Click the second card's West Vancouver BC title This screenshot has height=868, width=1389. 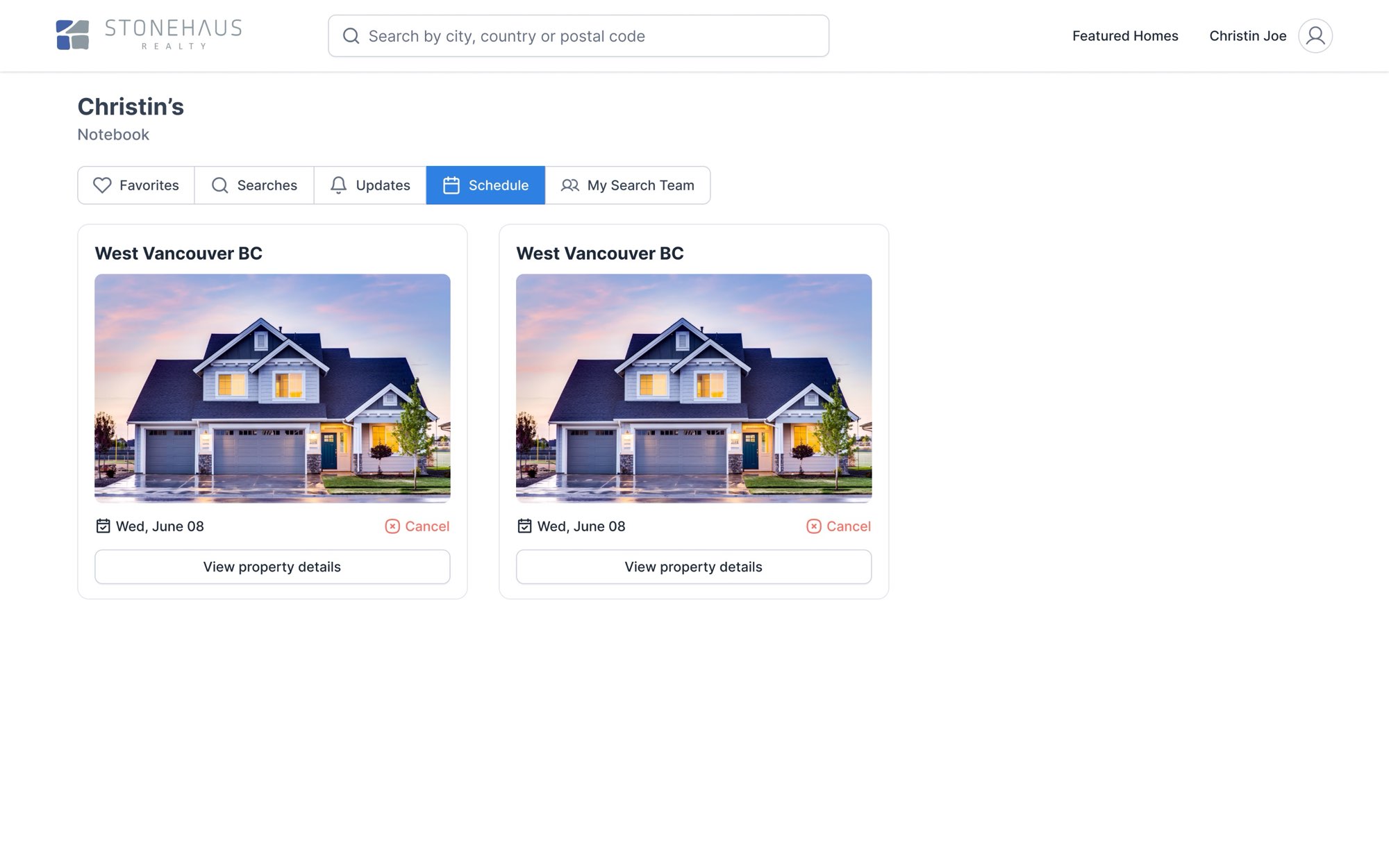click(600, 253)
